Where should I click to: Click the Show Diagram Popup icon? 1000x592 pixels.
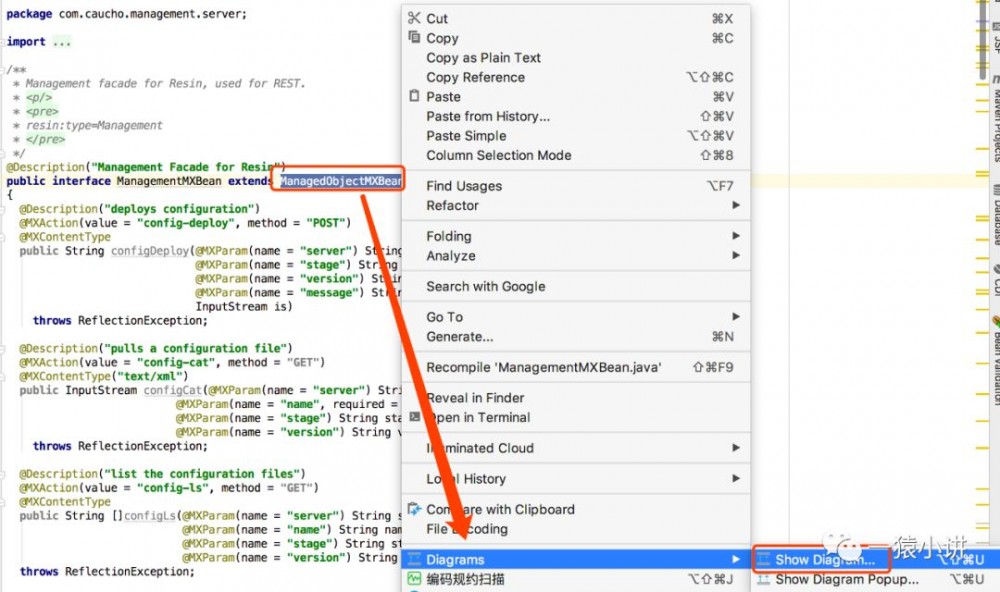[x=763, y=579]
